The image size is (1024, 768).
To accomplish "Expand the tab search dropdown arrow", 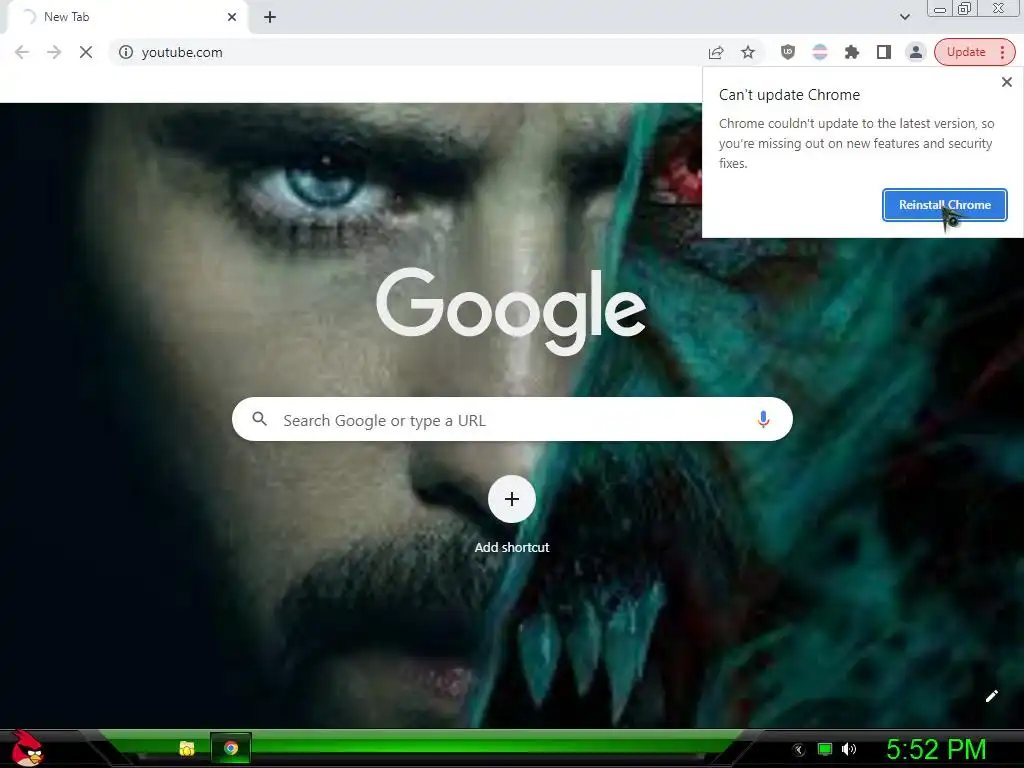I will pos(904,17).
